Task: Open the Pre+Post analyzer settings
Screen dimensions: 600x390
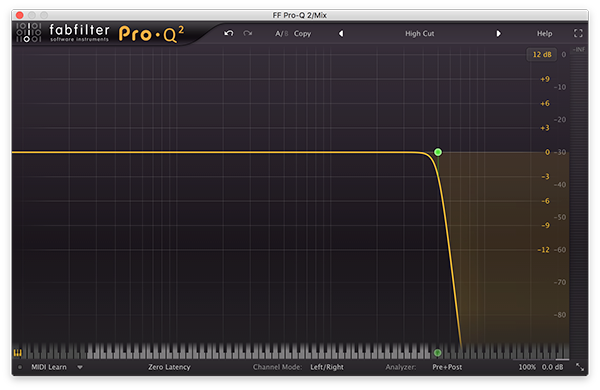Action: pos(447,367)
